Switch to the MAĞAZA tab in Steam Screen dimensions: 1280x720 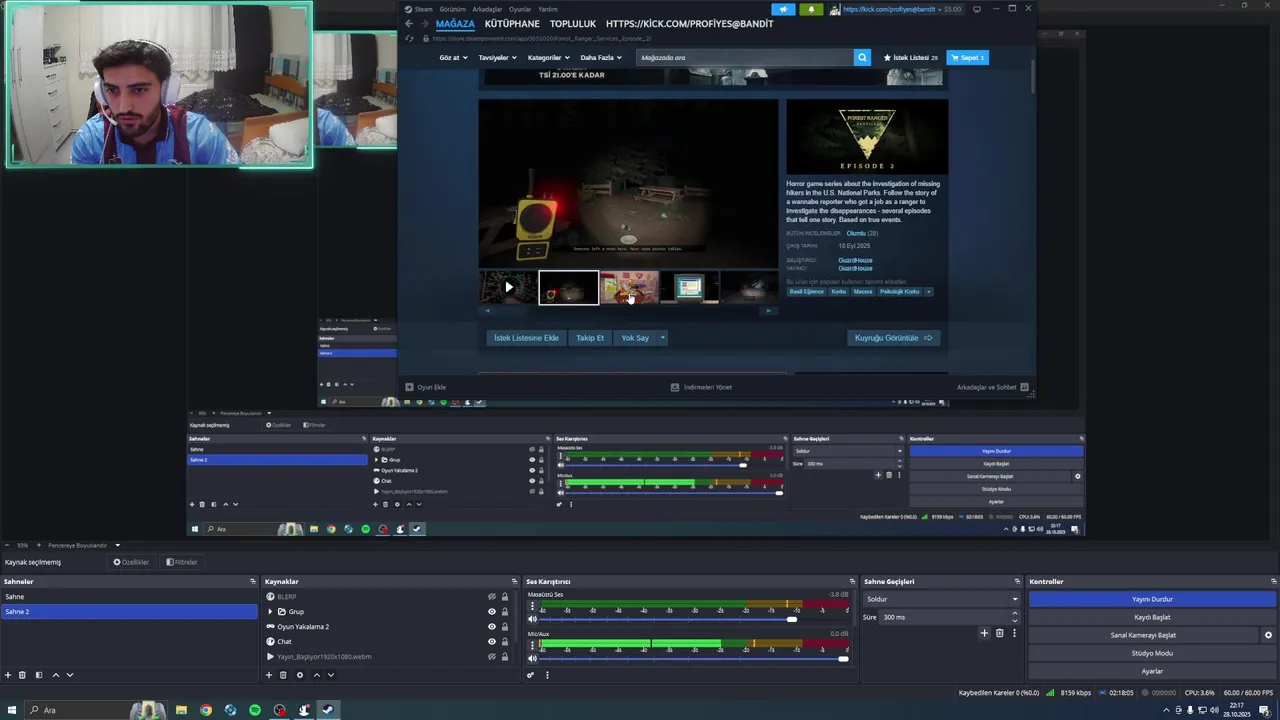(x=455, y=24)
